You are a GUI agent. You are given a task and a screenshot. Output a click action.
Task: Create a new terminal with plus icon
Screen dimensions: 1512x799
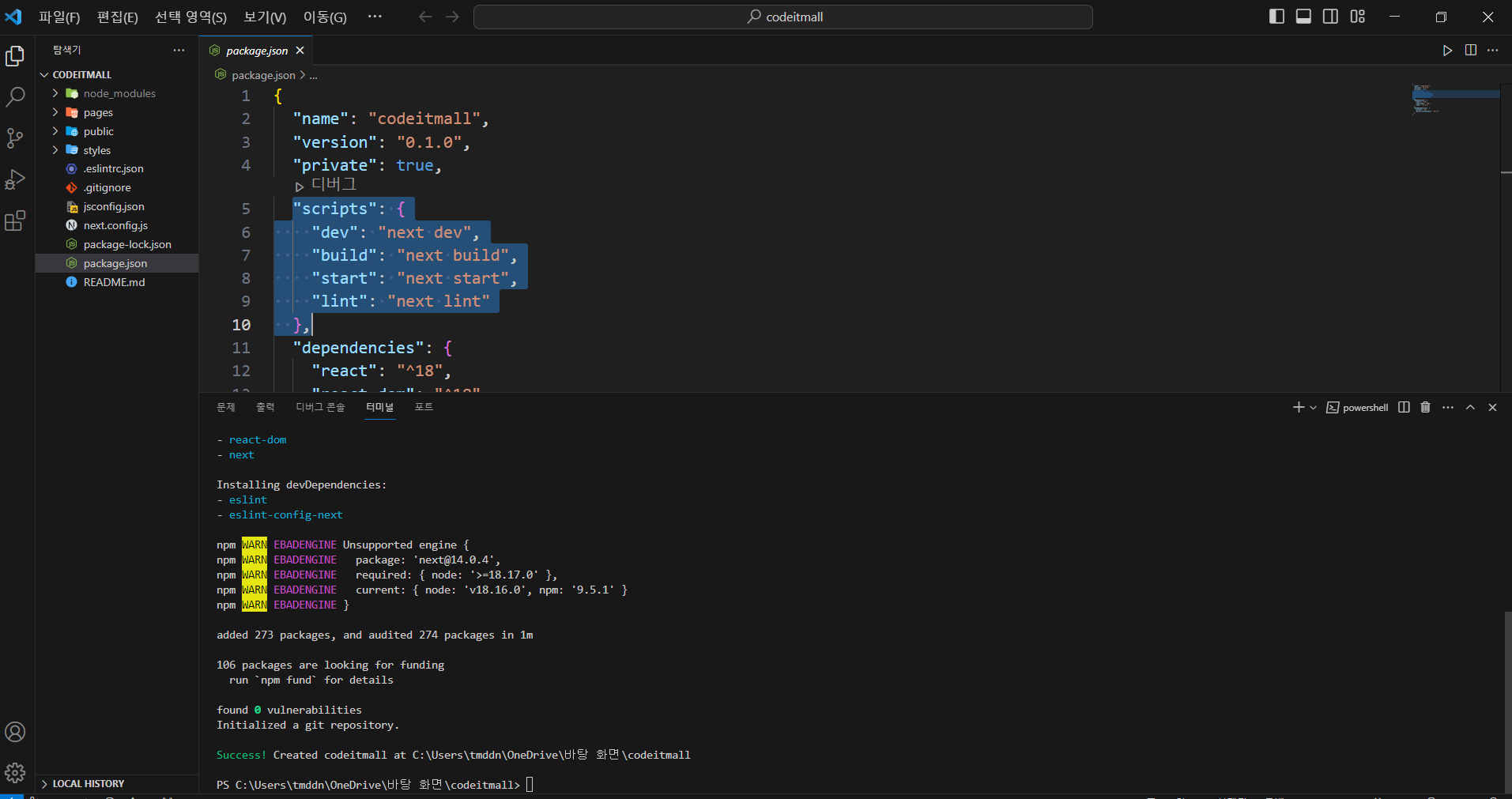[x=1298, y=407]
